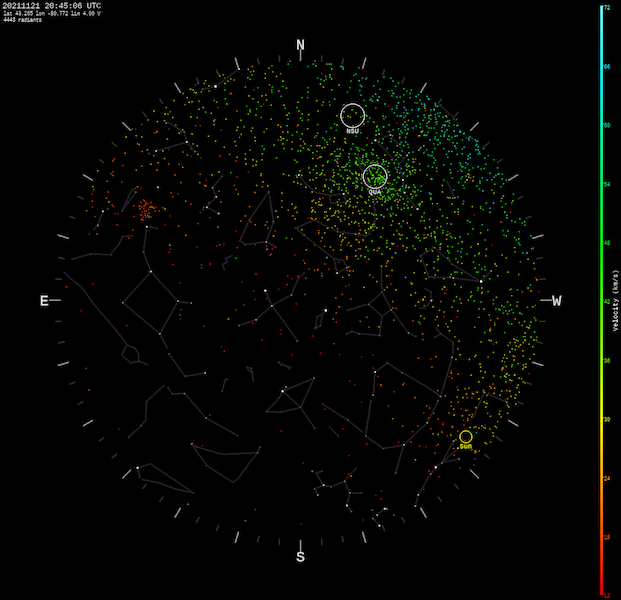Click the Velocity (km/s) axis label
This screenshot has width=621, height=600.
615,300
